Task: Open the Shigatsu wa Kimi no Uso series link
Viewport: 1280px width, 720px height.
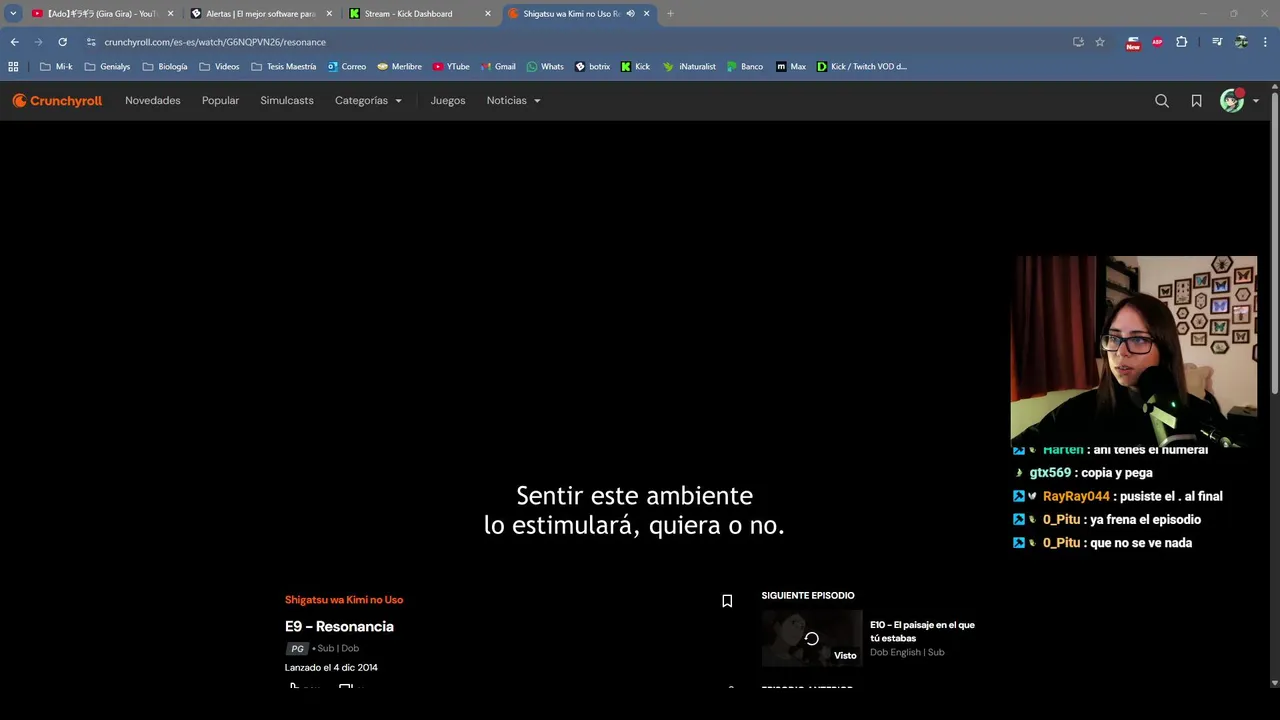Action: pos(344,600)
